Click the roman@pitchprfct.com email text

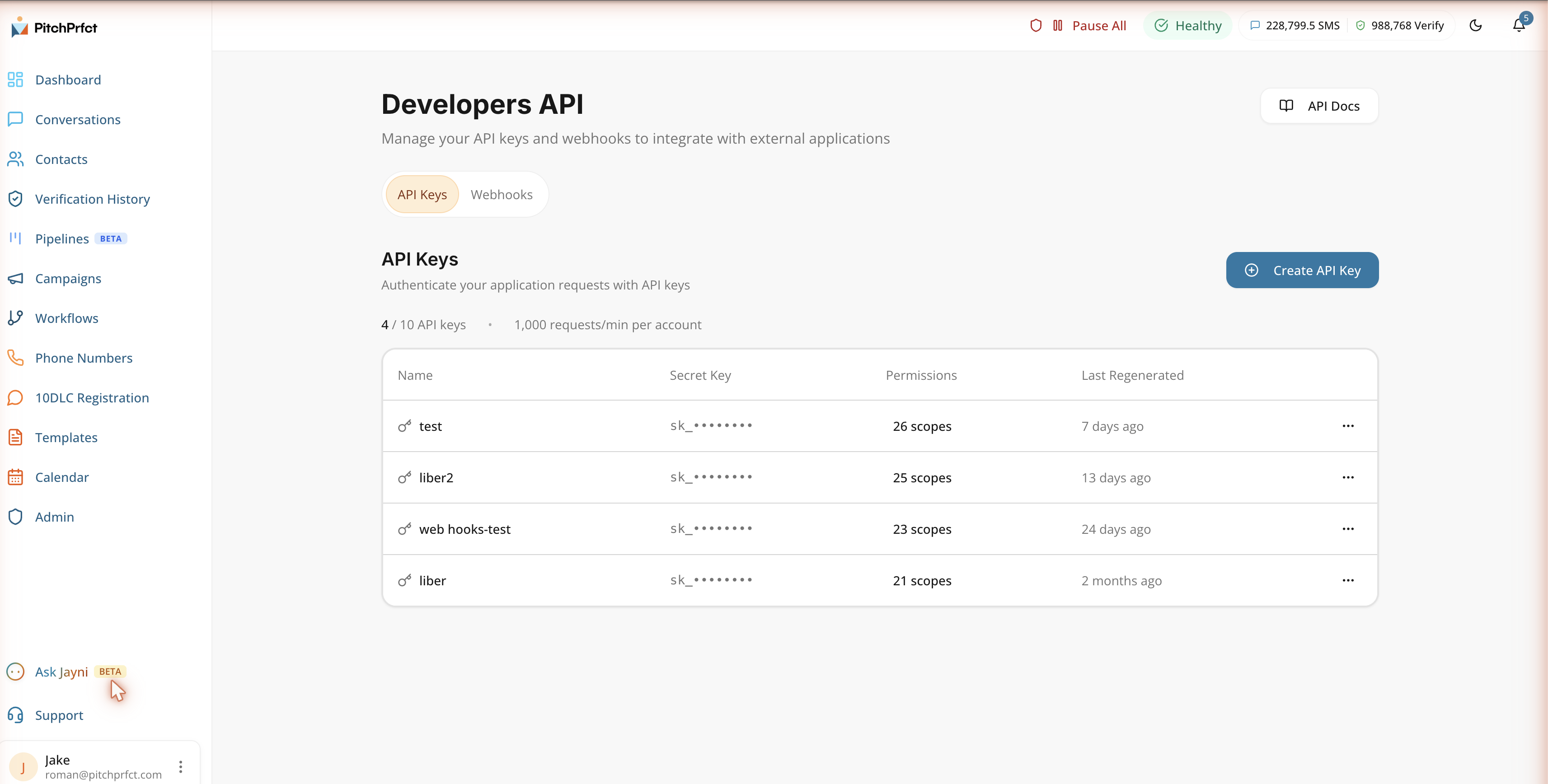click(103, 775)
